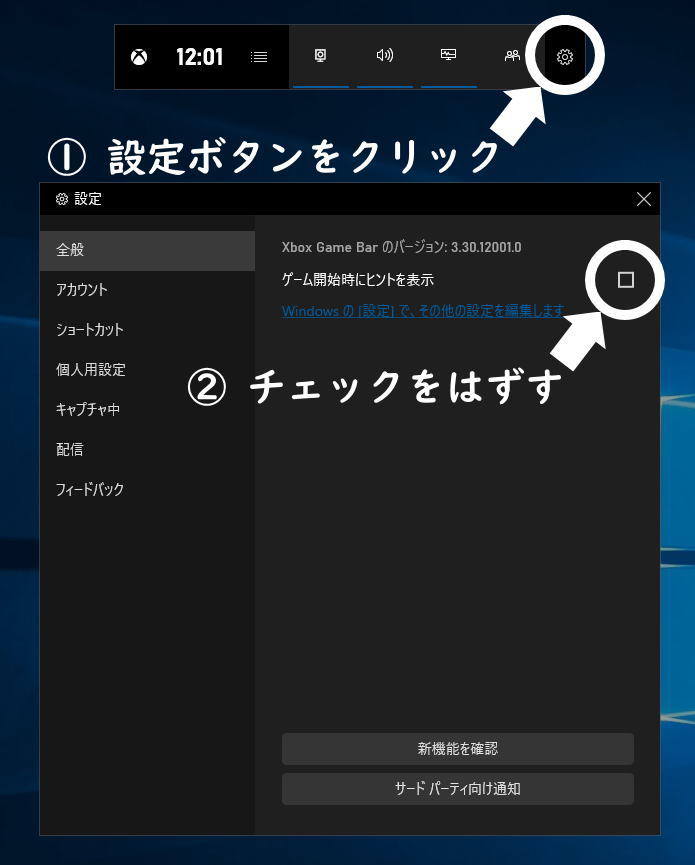Image resolution: width=695 pixels, height=865 pixels.
Task: Click the 12:01 clock display
Action: click(199, 57)
